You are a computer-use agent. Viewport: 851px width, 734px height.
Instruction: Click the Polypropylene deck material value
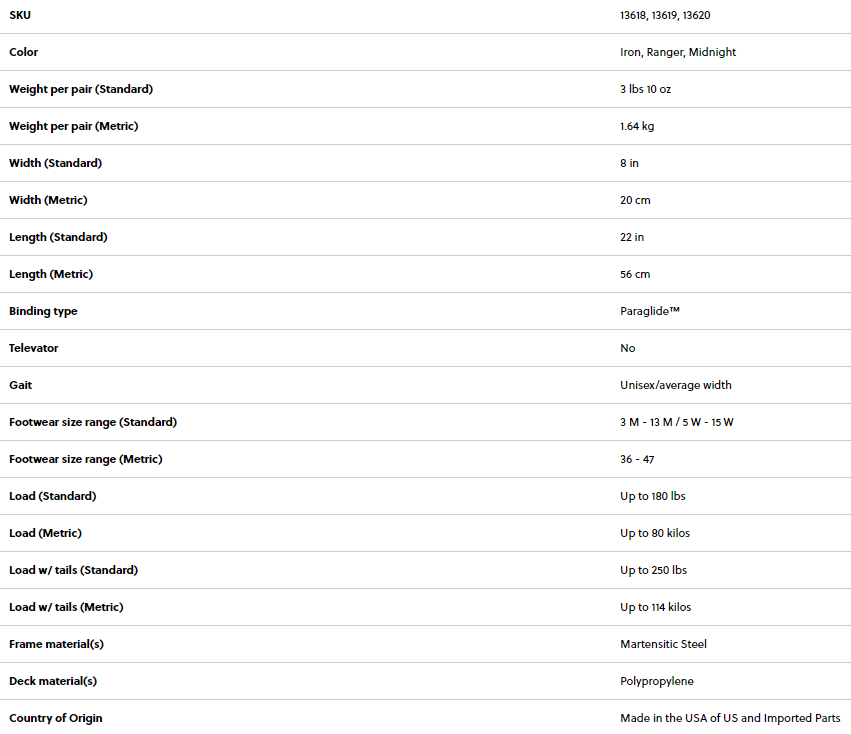point(656,681)
